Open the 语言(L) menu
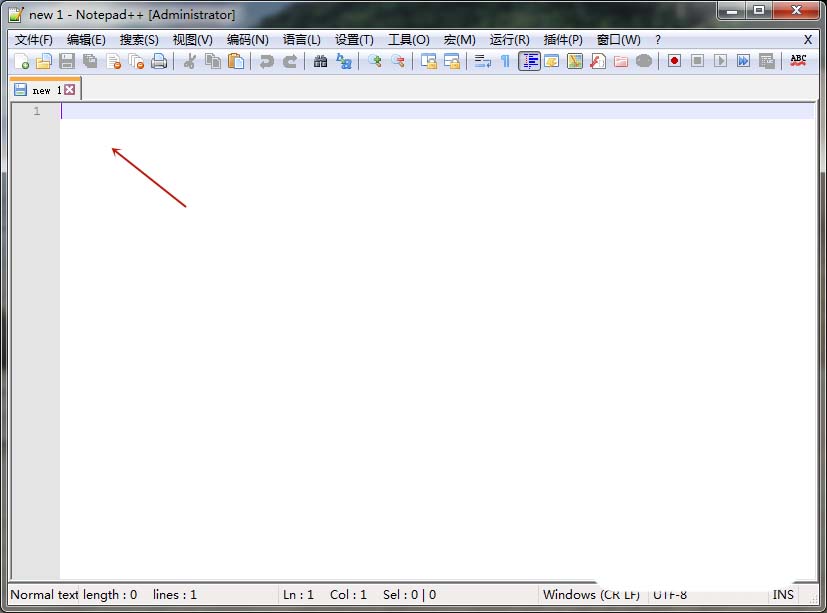Image resolution: width=827 pixels, height=613 pixels. pos(302,40)
